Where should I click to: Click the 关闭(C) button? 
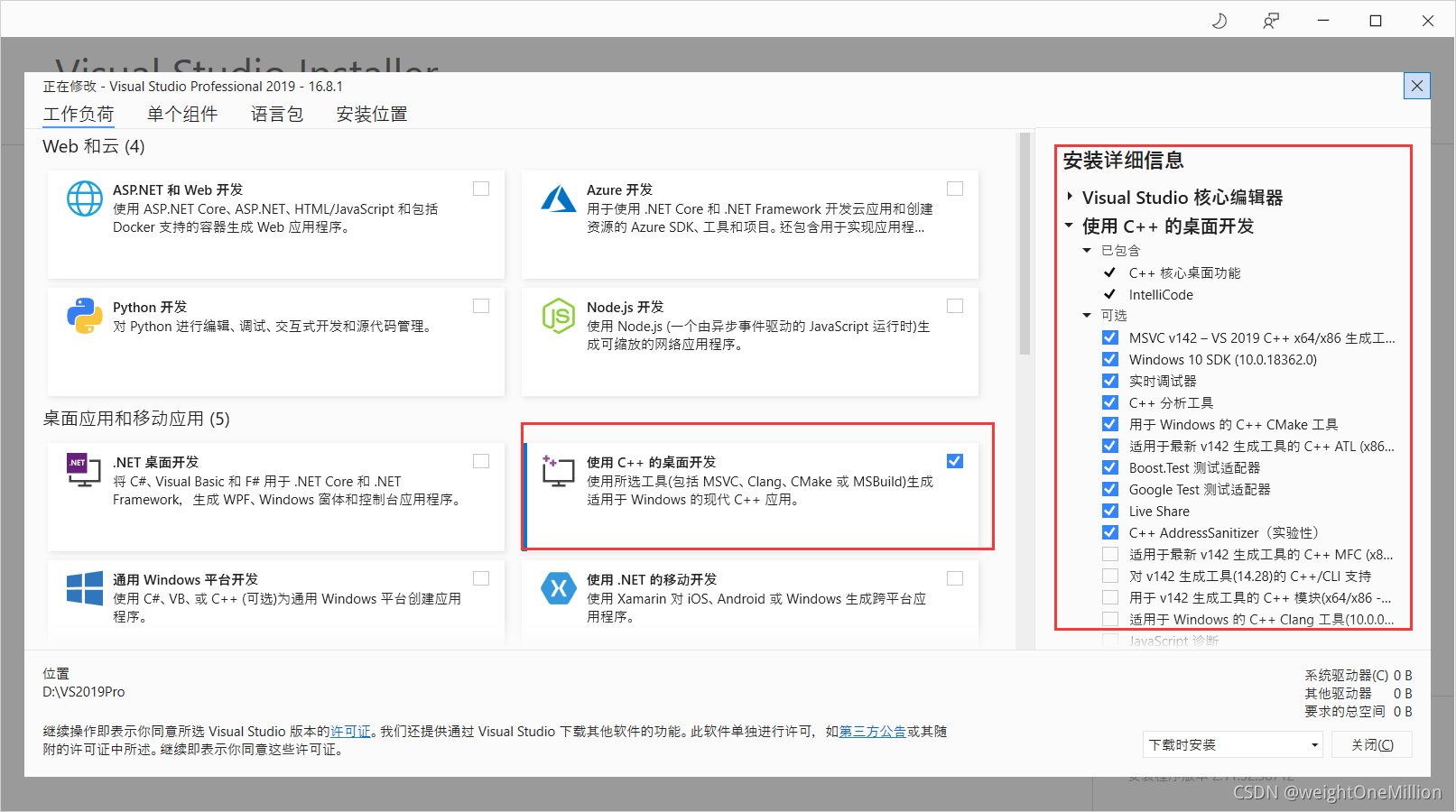[1372, 744]
